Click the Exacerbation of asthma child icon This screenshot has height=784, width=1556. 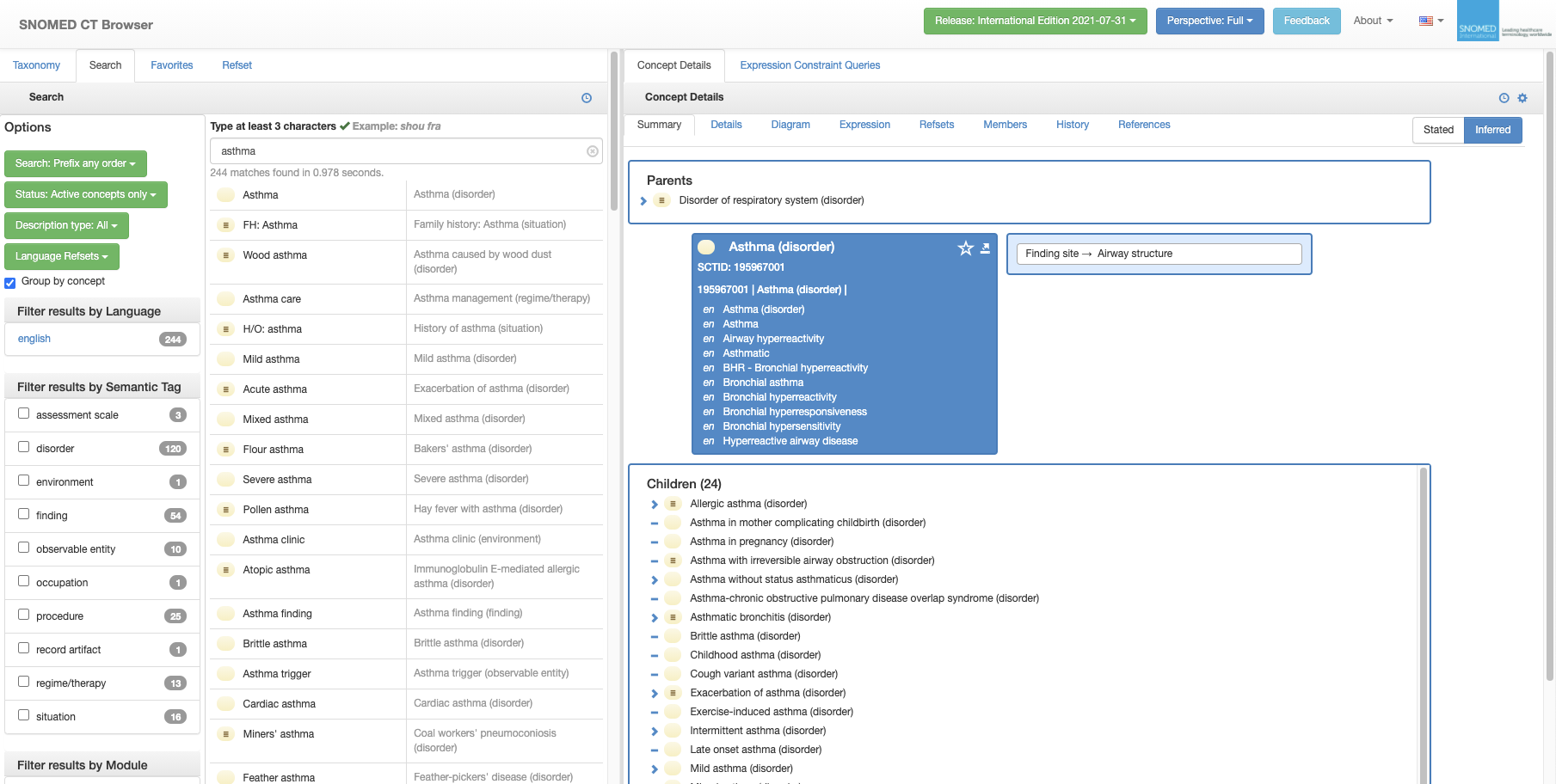(x=673, y=693)
